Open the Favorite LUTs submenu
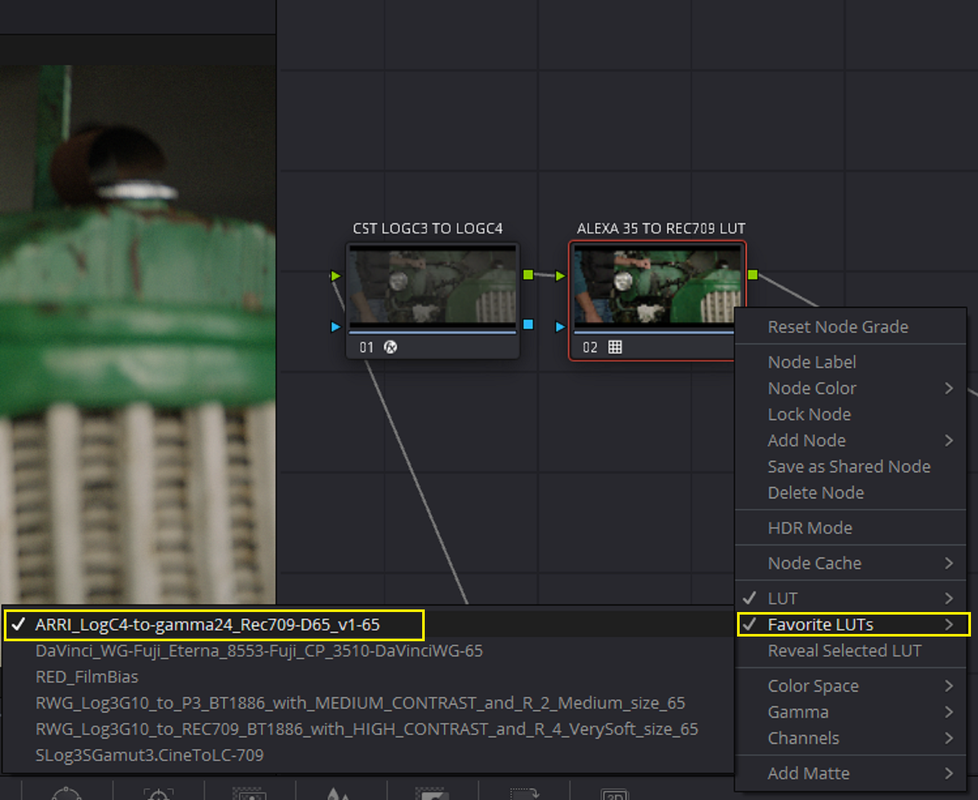This screenshot has width=978, height=800. pos(853,625)
